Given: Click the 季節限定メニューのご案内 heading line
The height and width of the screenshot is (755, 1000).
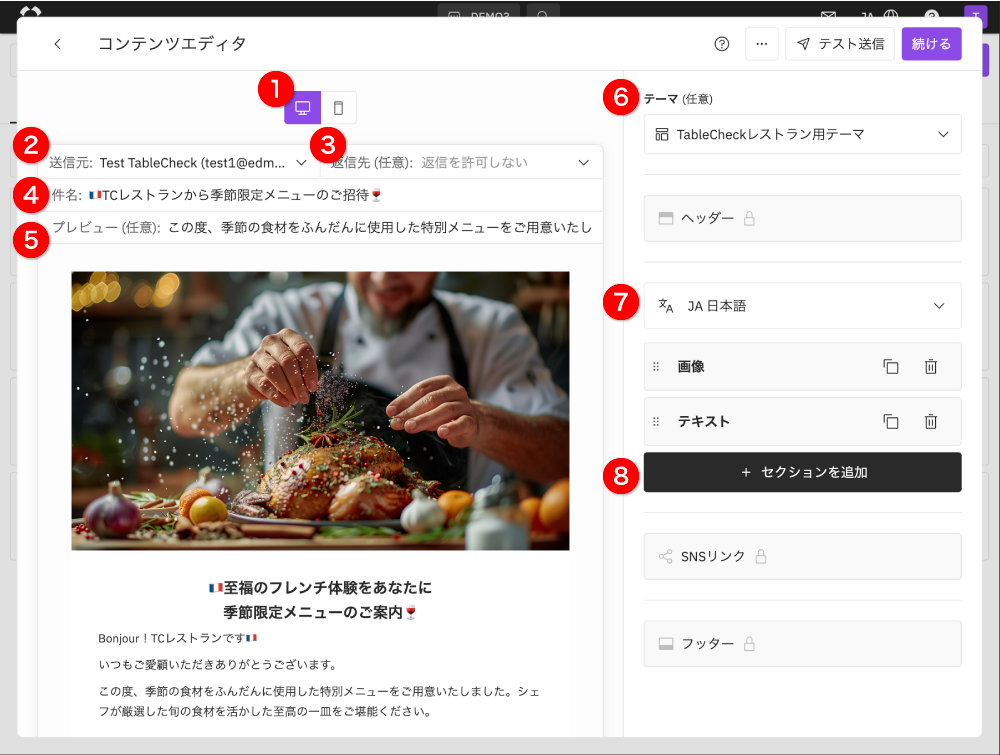Looking at the screenshot, I should coord(320,612).
